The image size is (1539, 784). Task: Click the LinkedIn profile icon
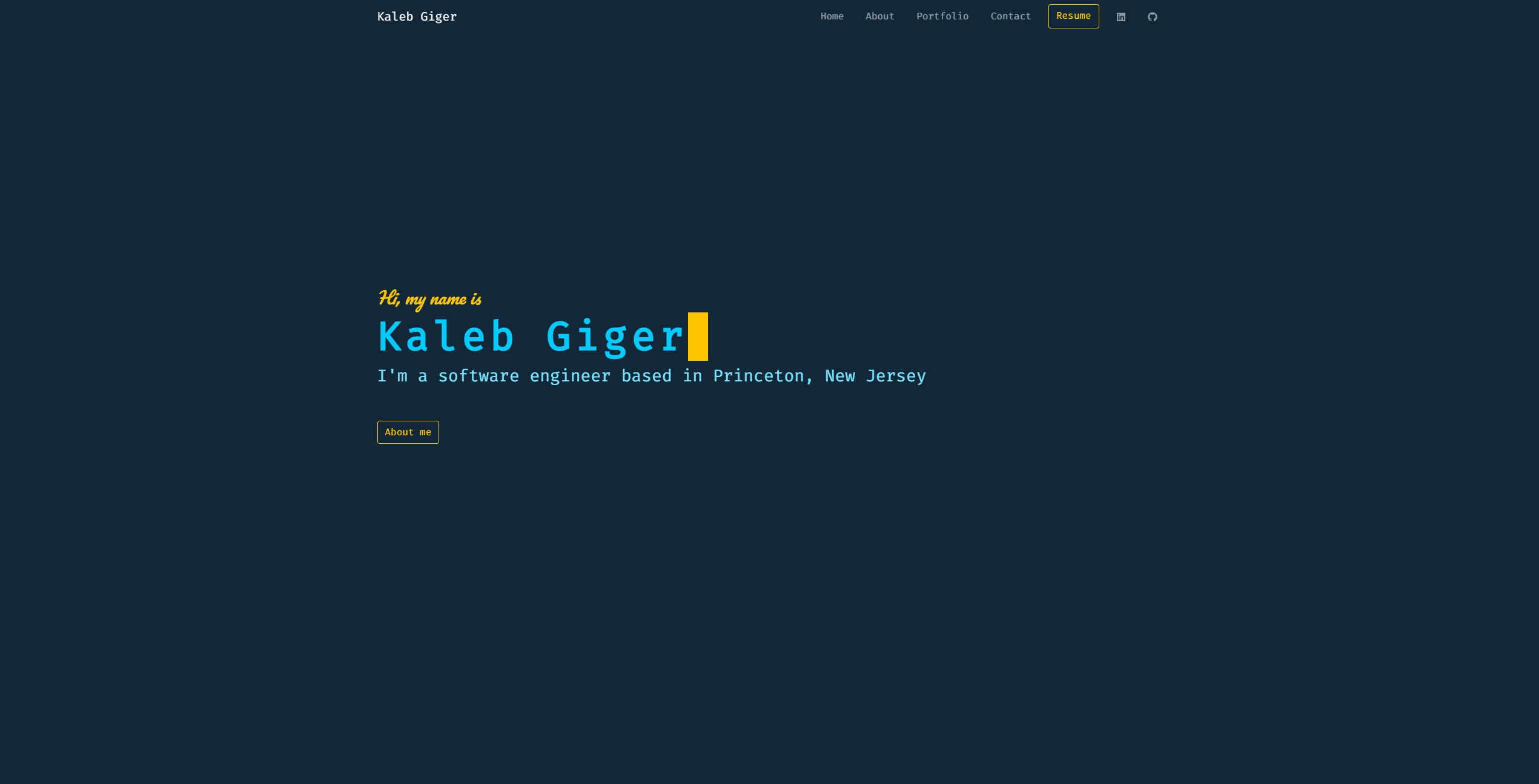[1121, 16]
